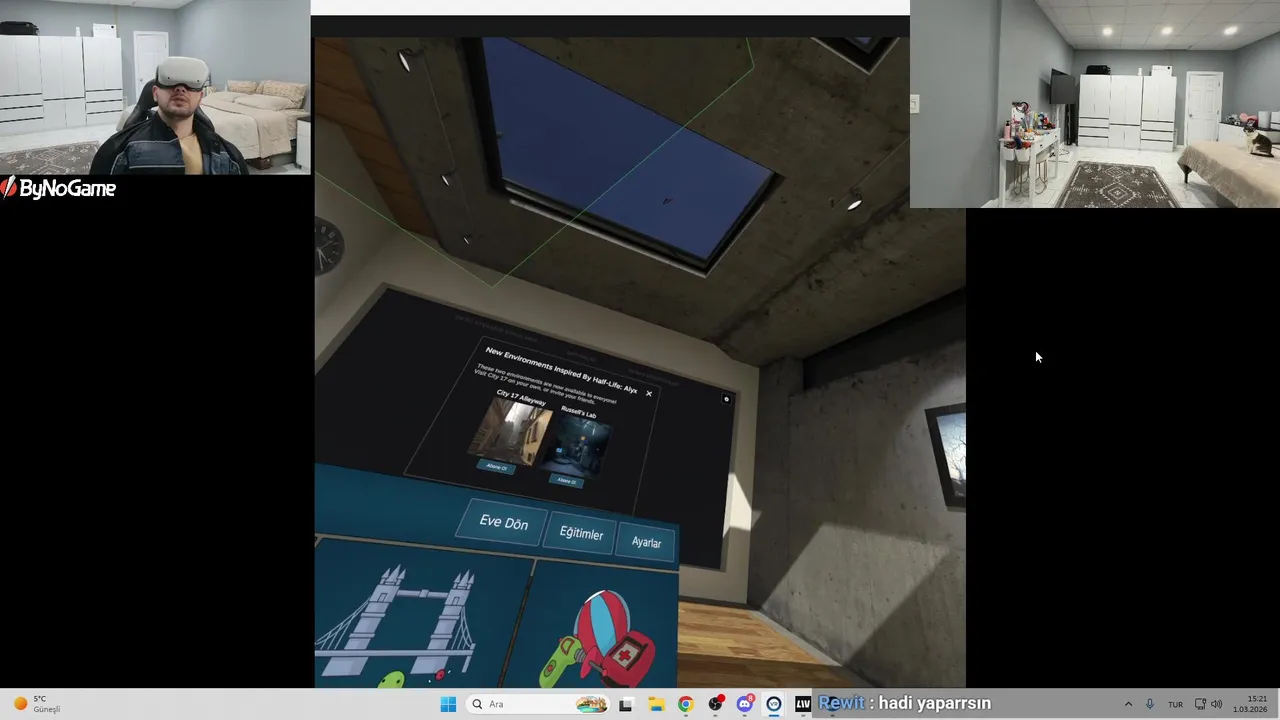Screen dimensions: 1280x720
Task: Open Google Chrome from taskbar
Action: (685, 704)
